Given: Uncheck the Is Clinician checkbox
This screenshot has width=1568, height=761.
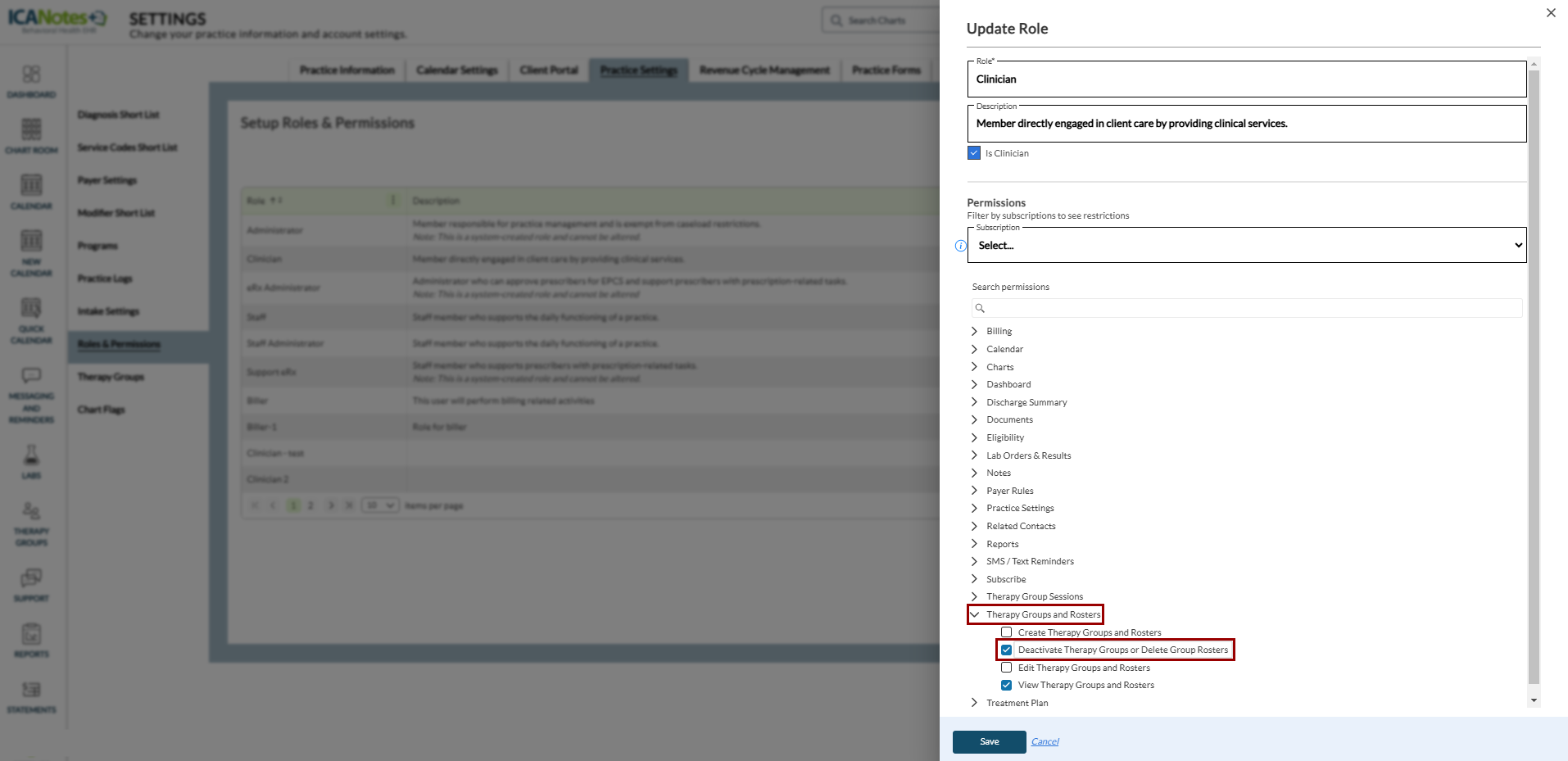Looking at the screenshot, I should pos(974,153).
